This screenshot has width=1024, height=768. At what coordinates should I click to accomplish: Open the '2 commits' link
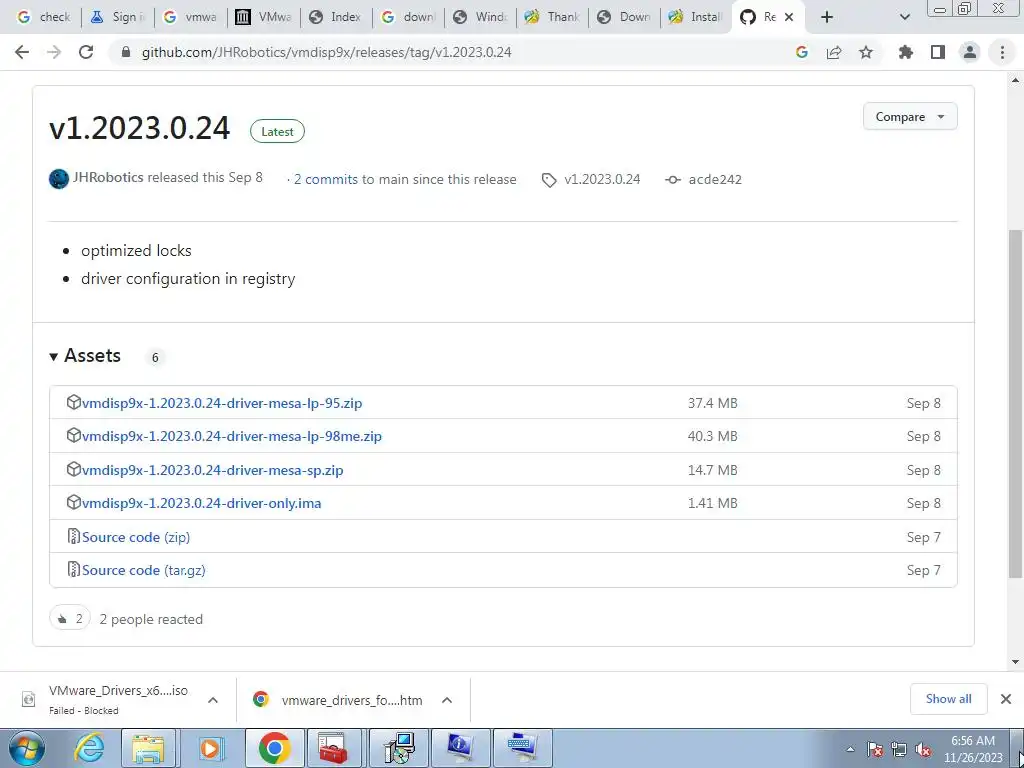click(x=326, y=180)
